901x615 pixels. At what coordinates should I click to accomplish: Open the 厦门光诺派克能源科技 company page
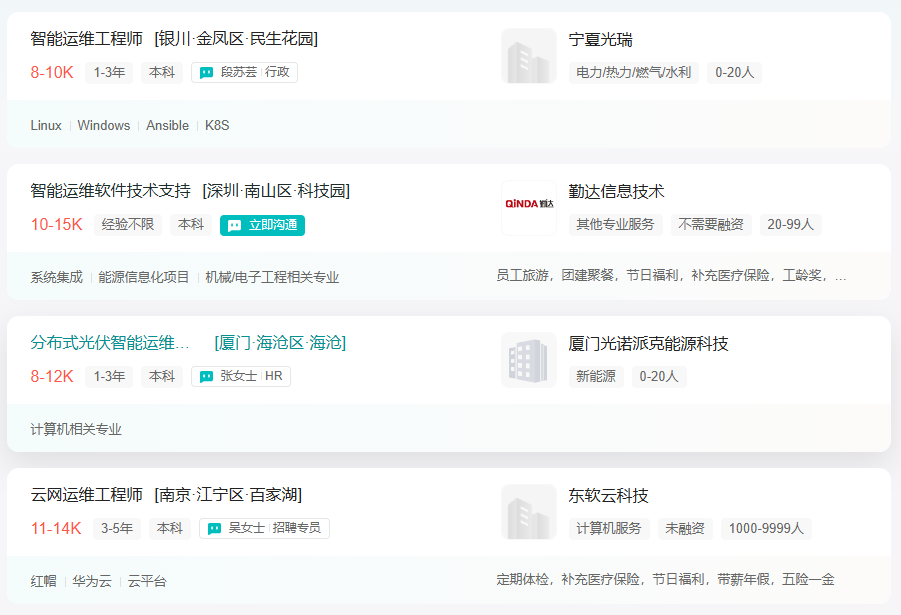click(648, 344)
